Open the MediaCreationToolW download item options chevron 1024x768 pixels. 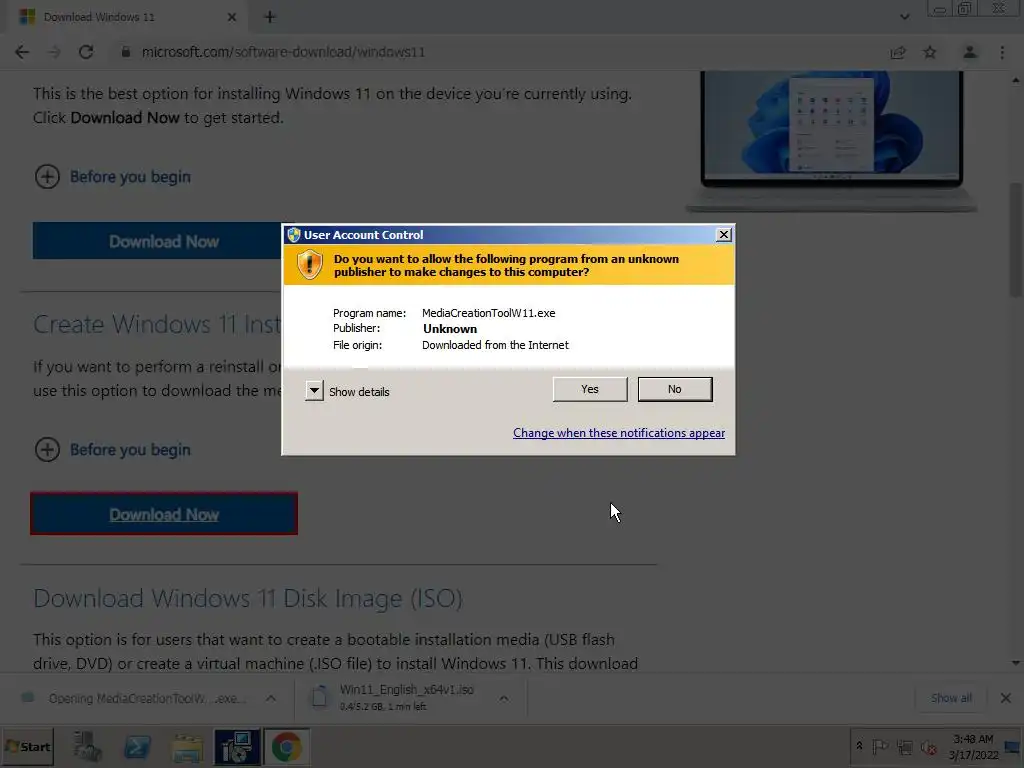[x=270, y=698]
